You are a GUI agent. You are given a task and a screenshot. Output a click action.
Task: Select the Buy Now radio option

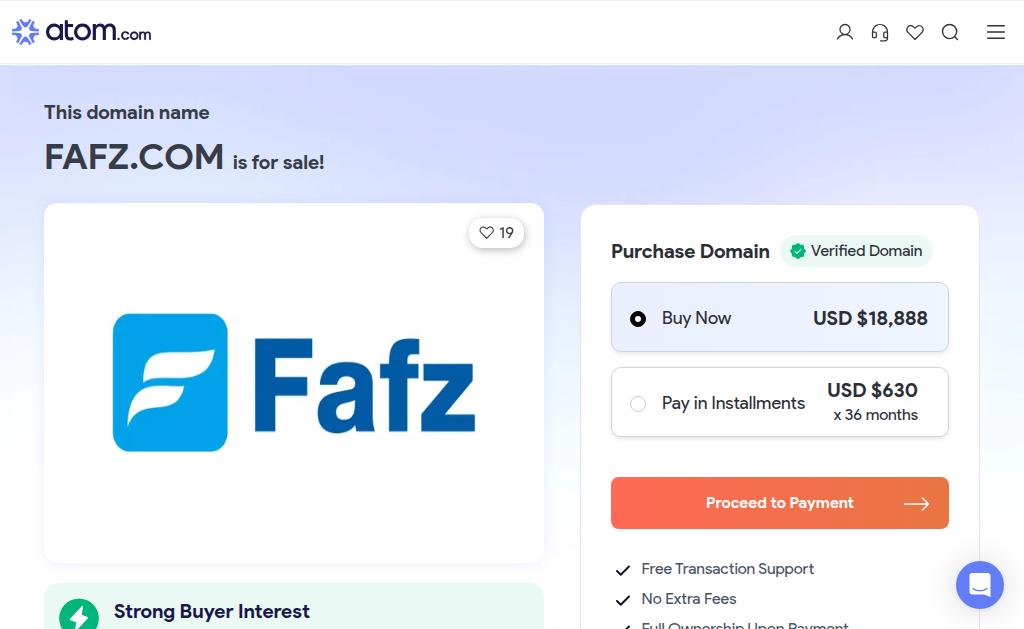(x=638, y=319)
